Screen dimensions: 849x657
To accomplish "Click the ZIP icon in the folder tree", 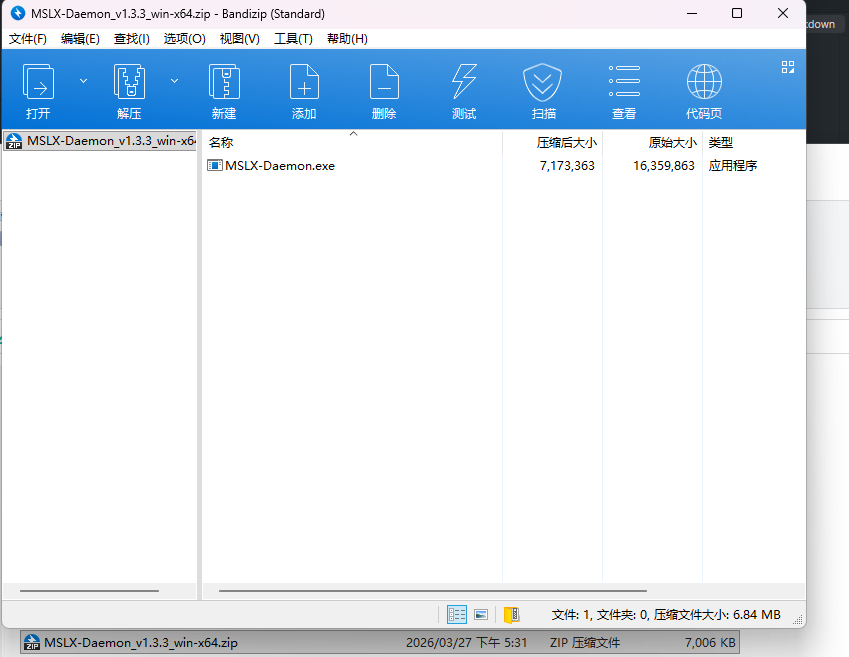I will [14, 141].
